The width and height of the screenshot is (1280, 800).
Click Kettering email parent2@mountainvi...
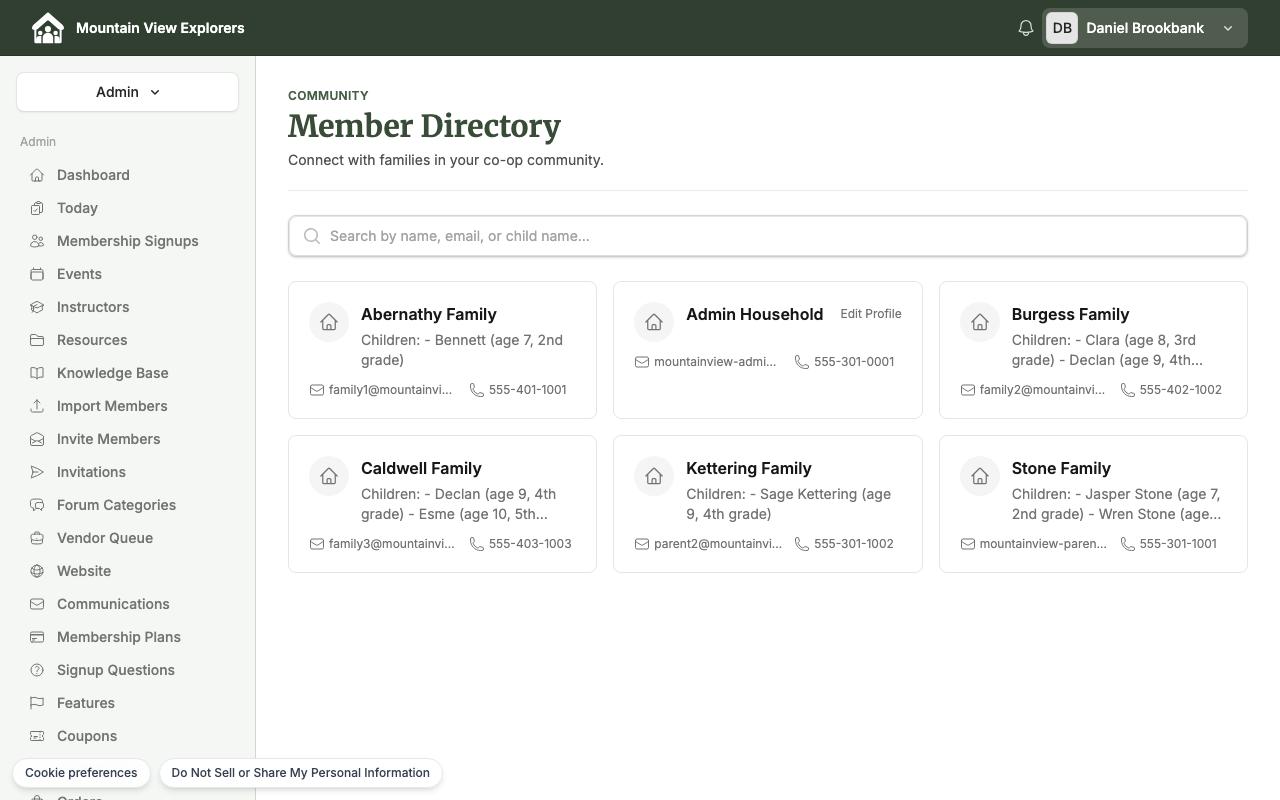(x=718, y=544)
